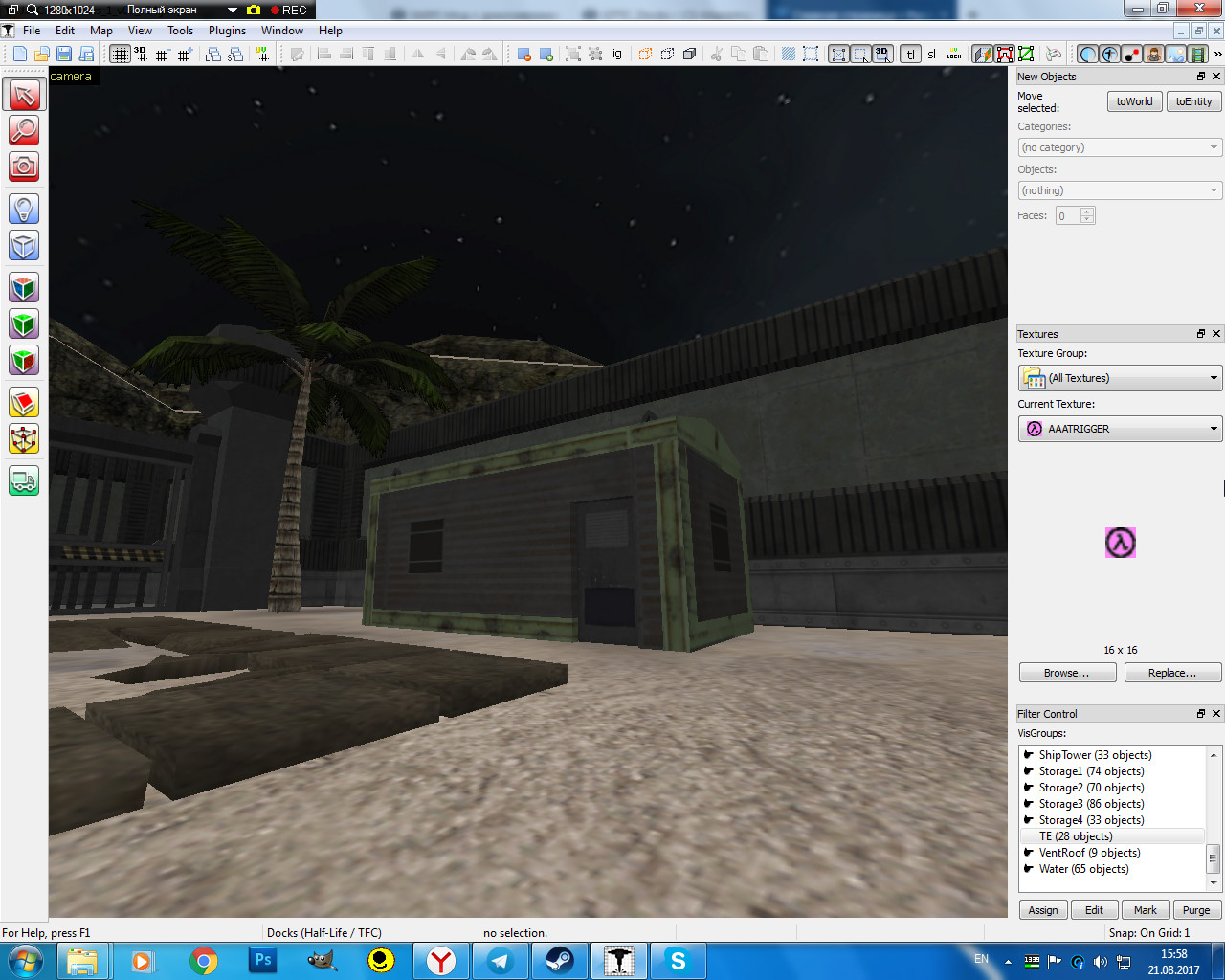This screenshot has height=980, width=1225.
Task: Choose the Apply Decals tool
Action: pyautogui.click(x=24, y=360)
